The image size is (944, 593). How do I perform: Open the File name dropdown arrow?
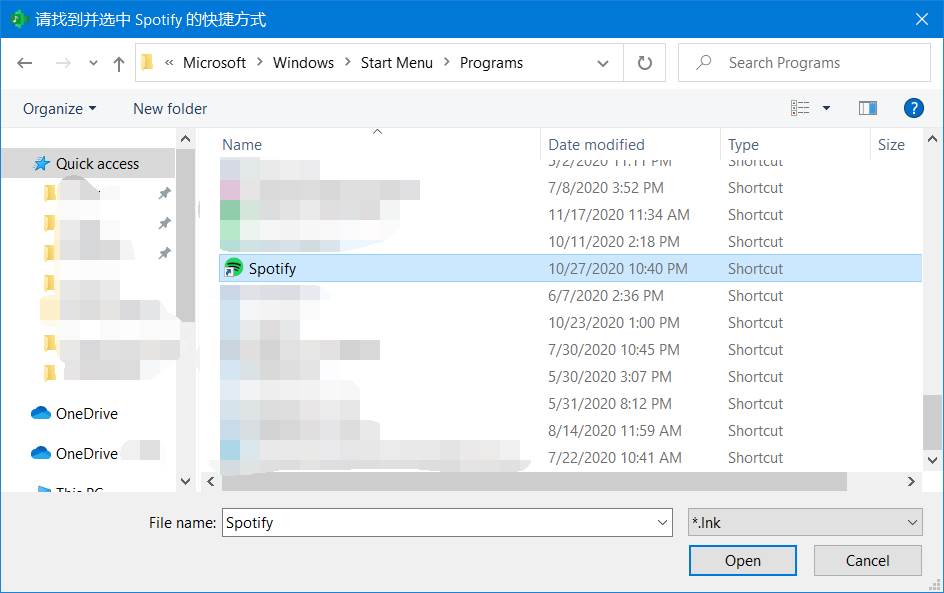tap(661, 522)
